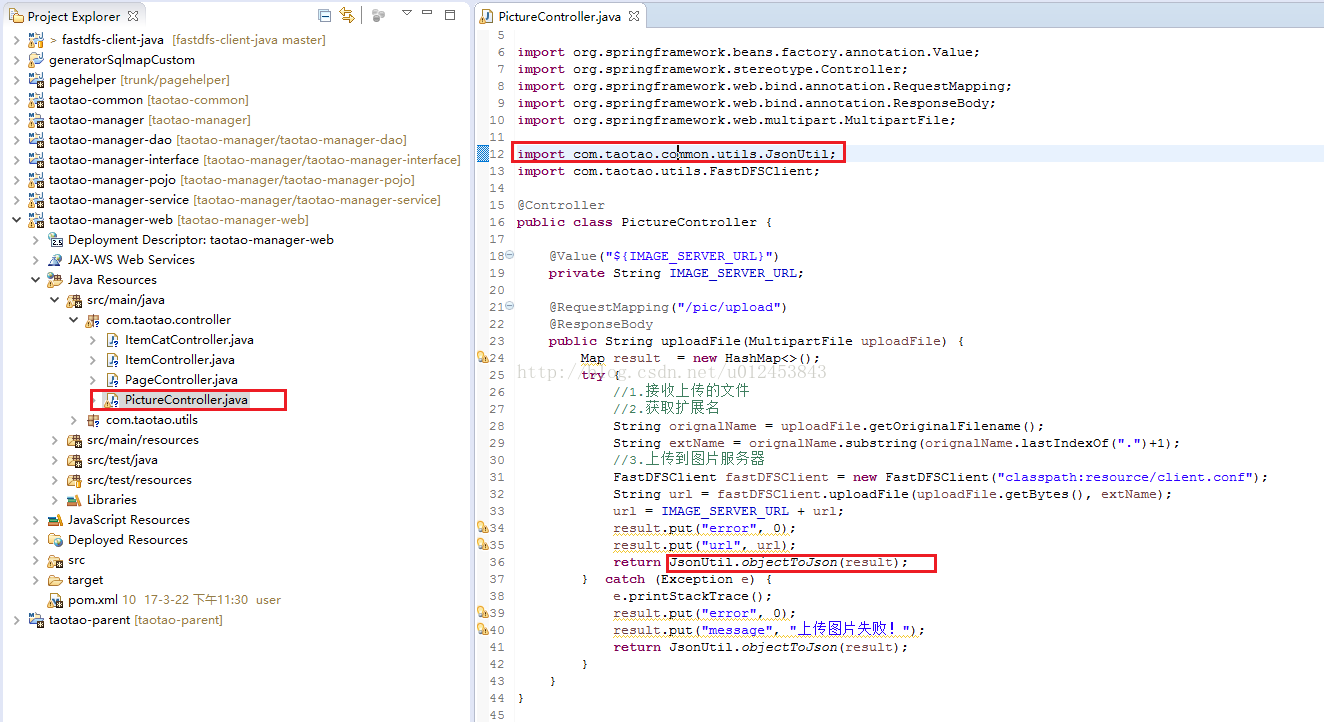Close the Project Explorer view tab
The width and height of the screenshot is (1324, 722).
134,16
